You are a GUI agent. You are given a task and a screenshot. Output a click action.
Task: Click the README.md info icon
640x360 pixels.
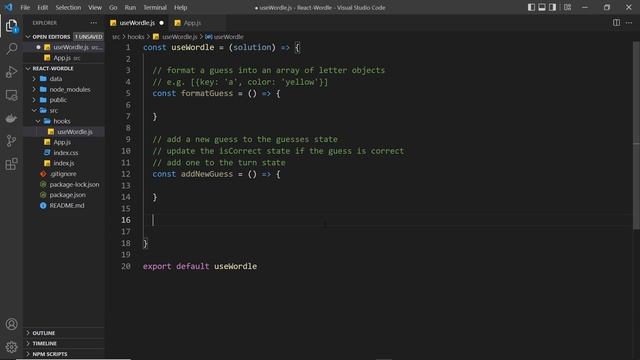coord(43,205)
